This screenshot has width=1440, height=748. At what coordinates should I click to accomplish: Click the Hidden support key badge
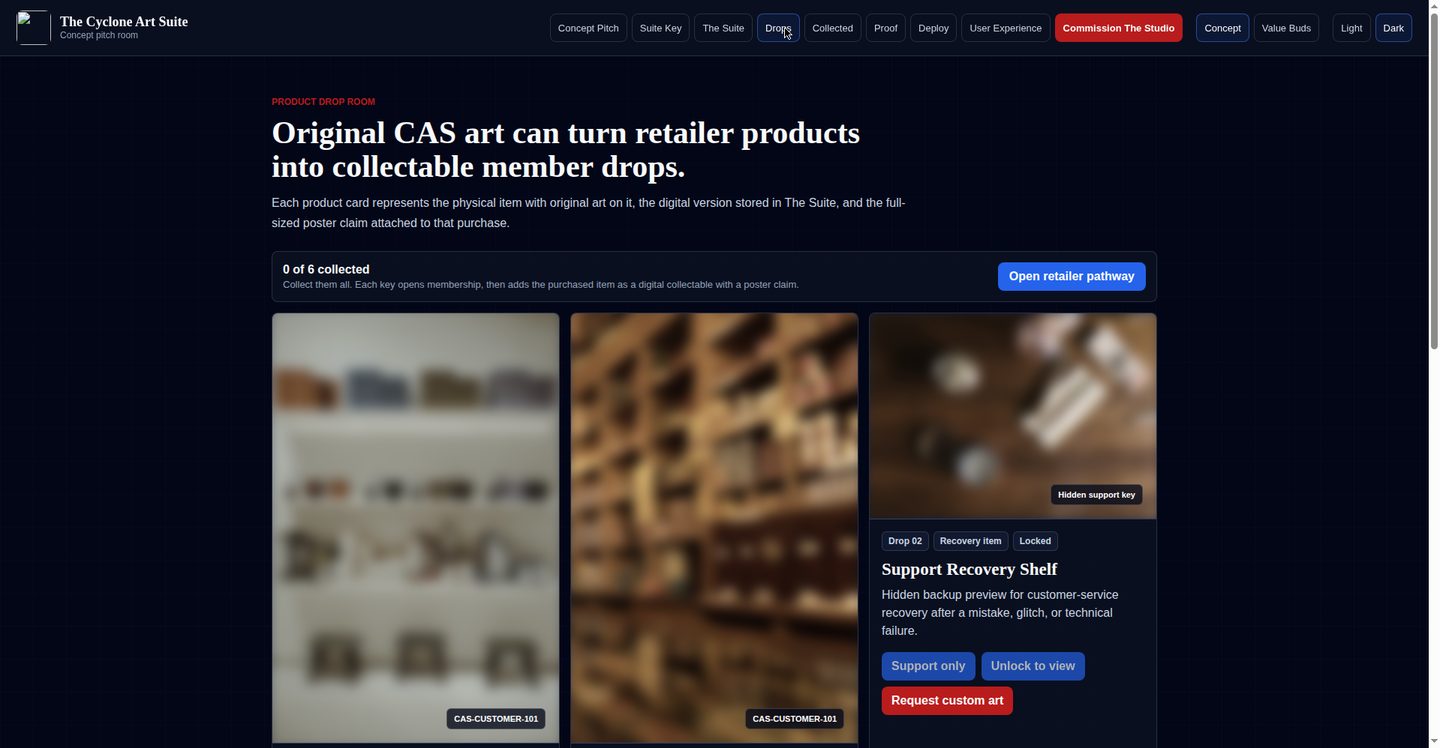point(1096,495)
